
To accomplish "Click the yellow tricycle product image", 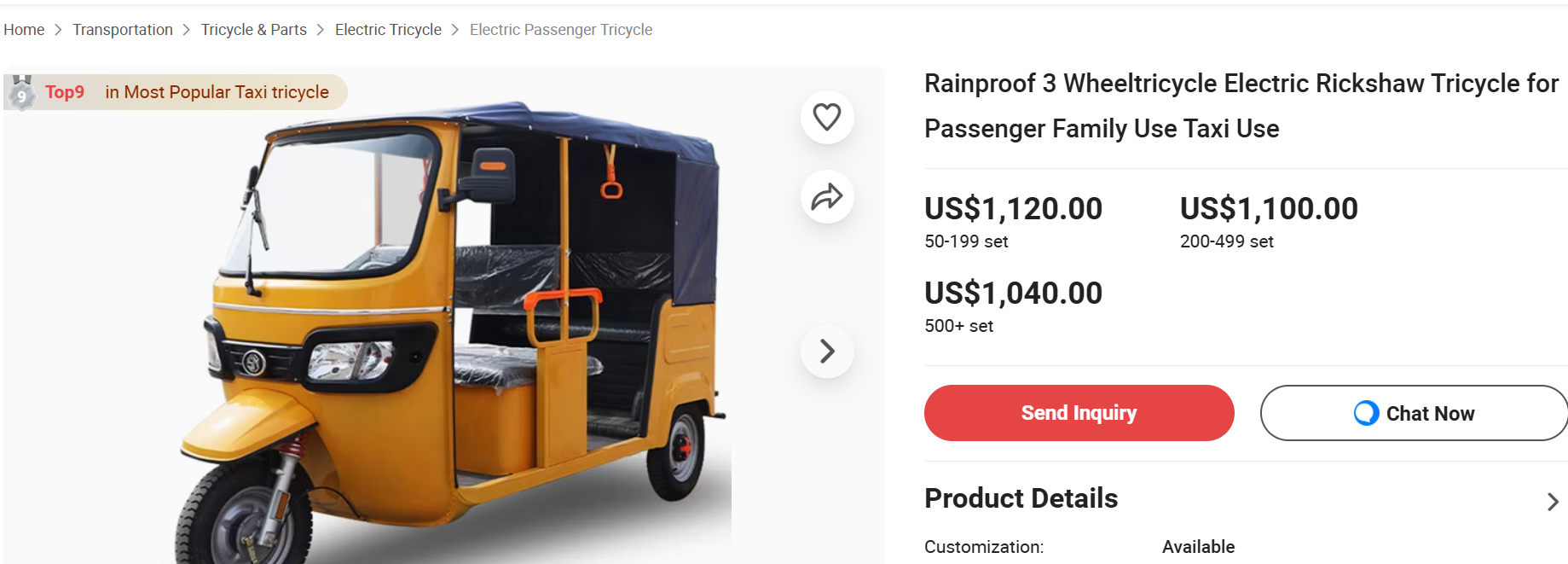I will coord(452,341).
